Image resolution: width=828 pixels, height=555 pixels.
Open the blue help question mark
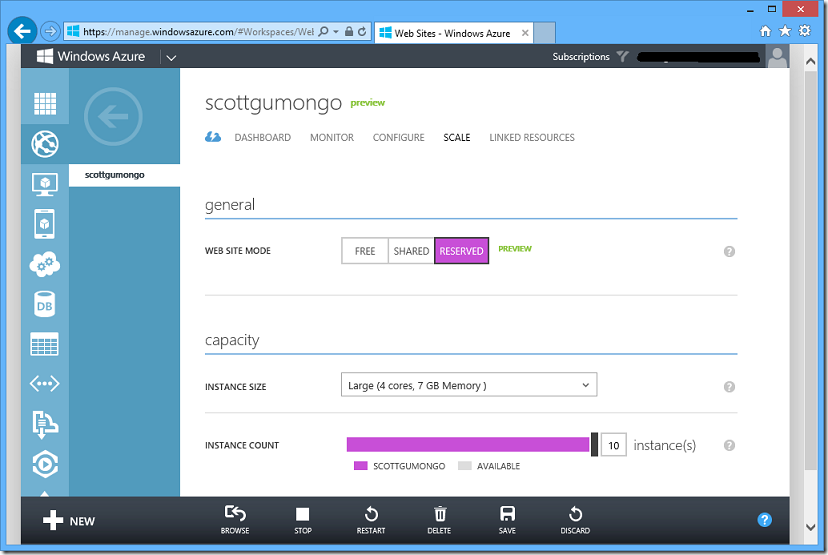[x=764, y=520]
